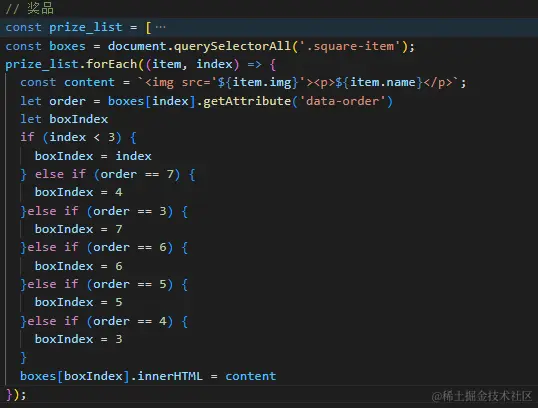Click the order == 7 condition
The width and height of the screenshot is (538, 408).
[137, 174]
